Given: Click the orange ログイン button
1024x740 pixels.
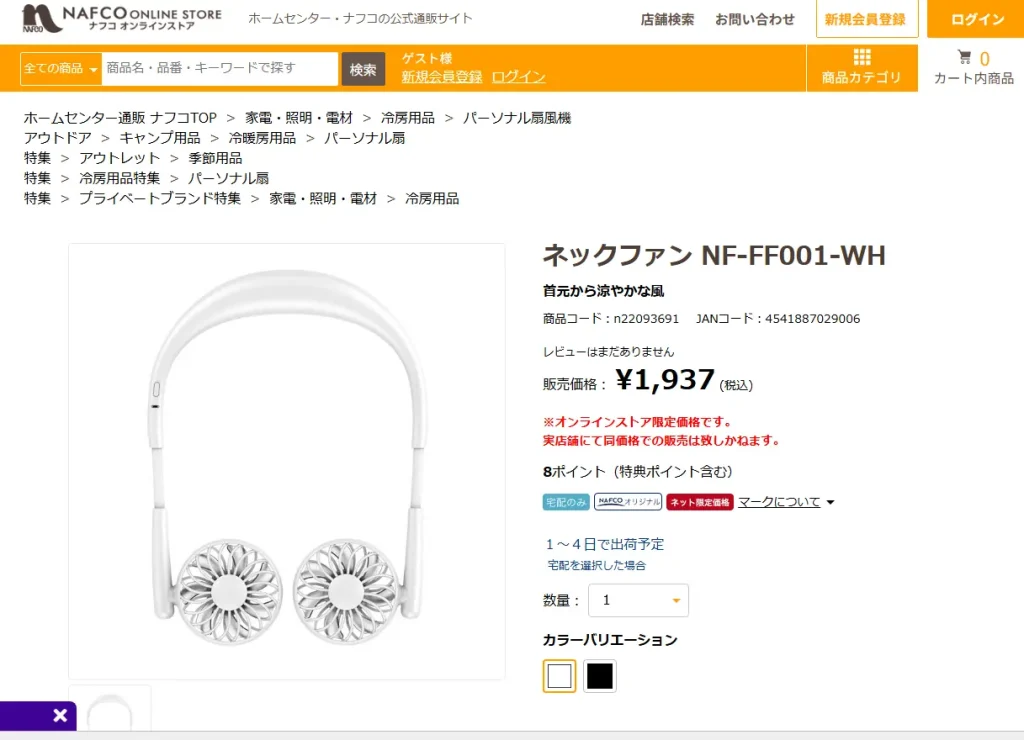Looking at the screenshot, I should coord(976,20).
